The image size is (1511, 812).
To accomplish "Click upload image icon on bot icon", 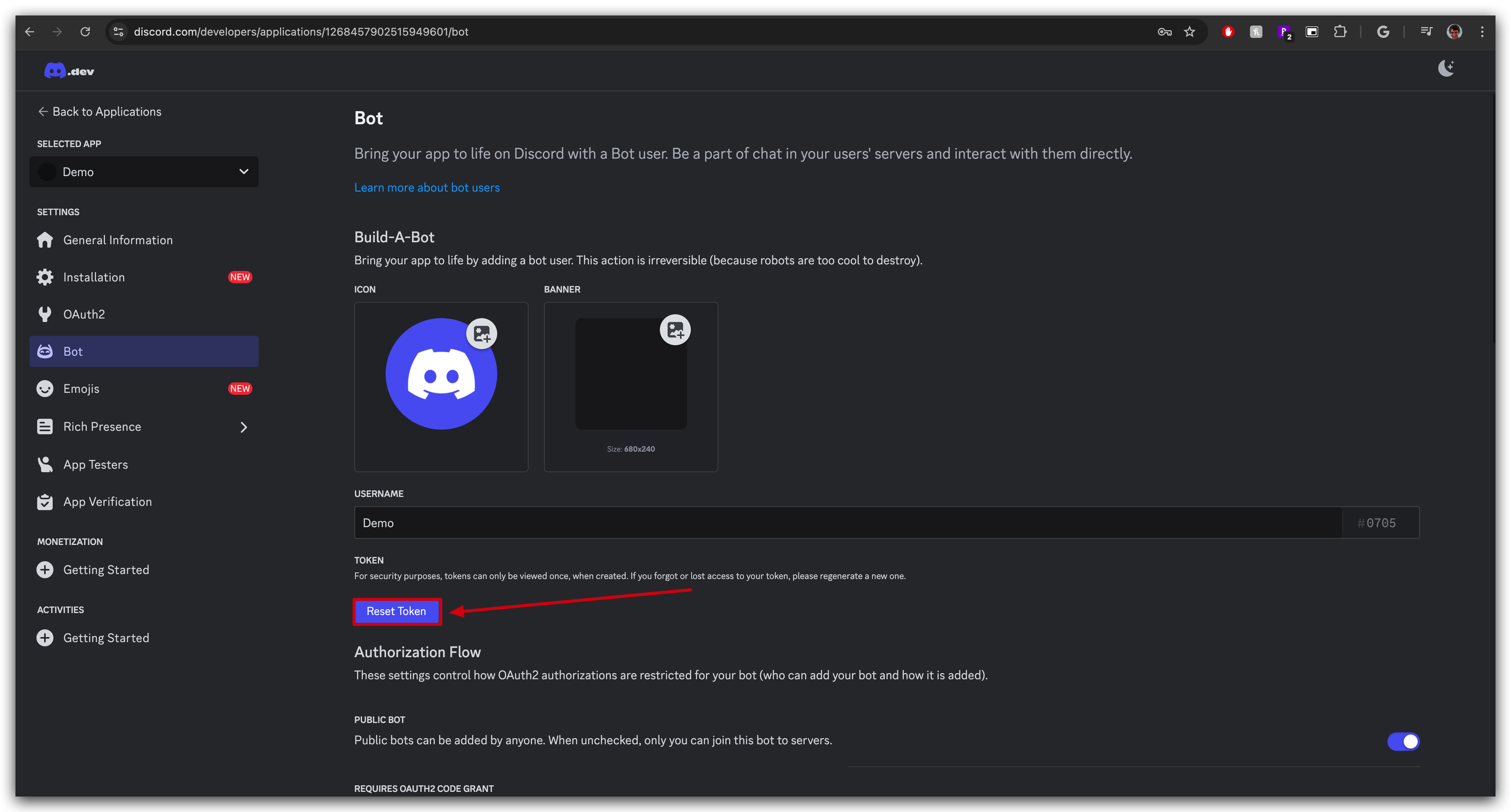I will coord(482,334).
